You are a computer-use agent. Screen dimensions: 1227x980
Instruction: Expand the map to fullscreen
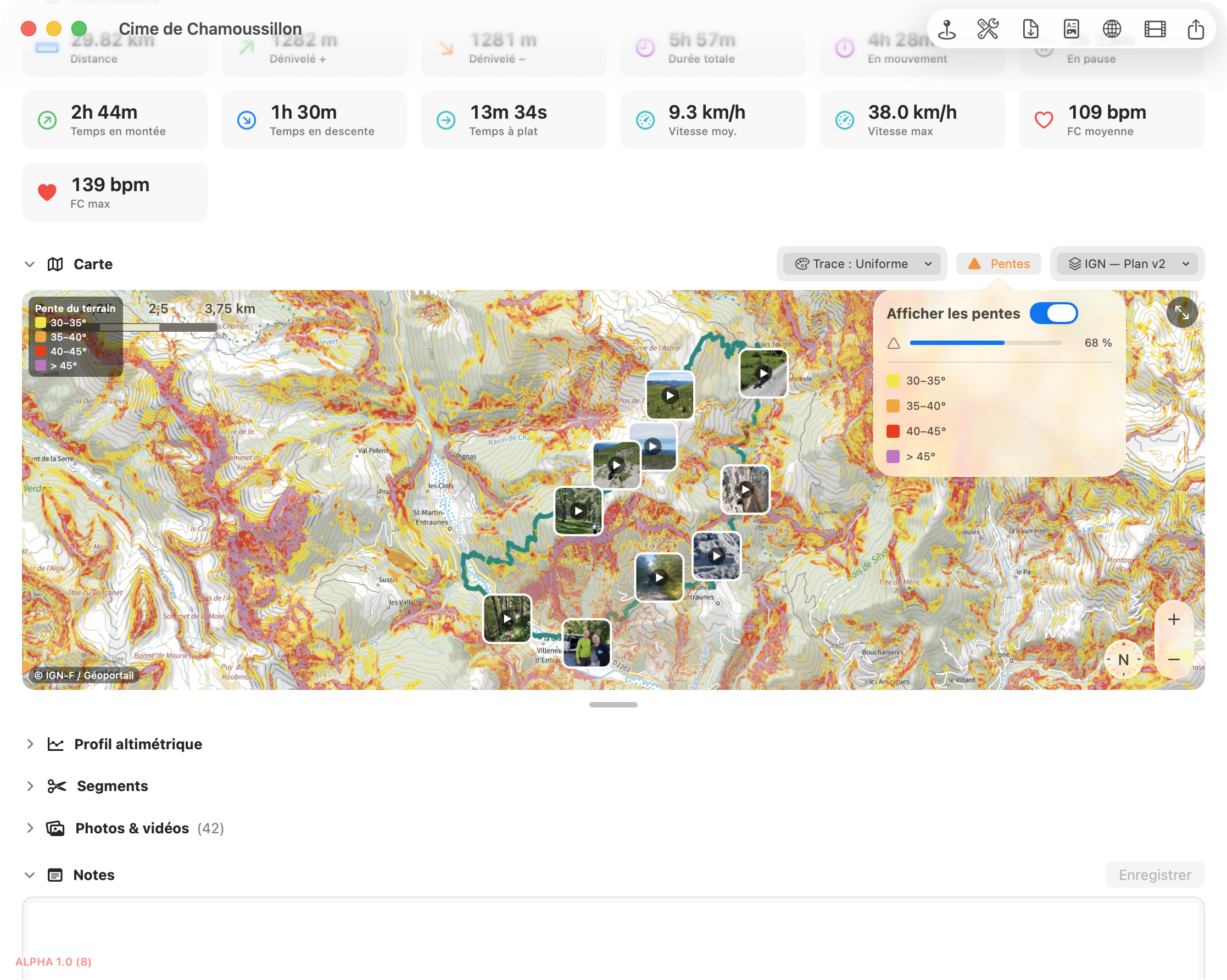[x=1181, y=313]
